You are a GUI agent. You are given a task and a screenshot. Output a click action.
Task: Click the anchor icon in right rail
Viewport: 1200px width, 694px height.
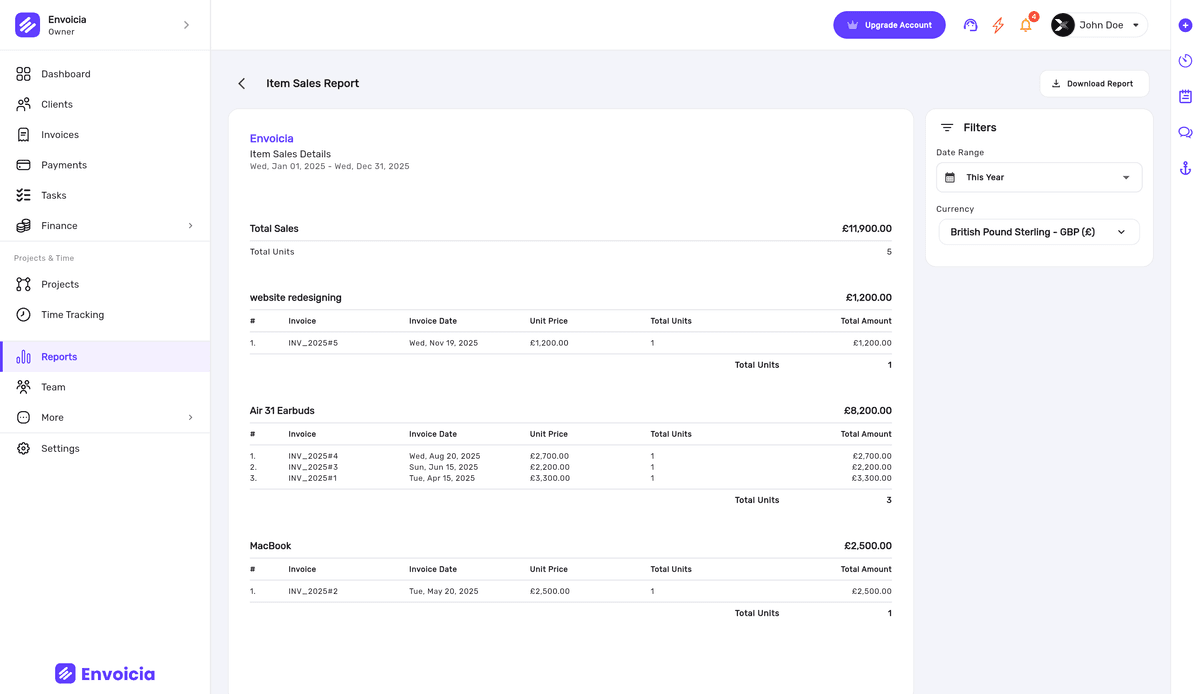1185,168
